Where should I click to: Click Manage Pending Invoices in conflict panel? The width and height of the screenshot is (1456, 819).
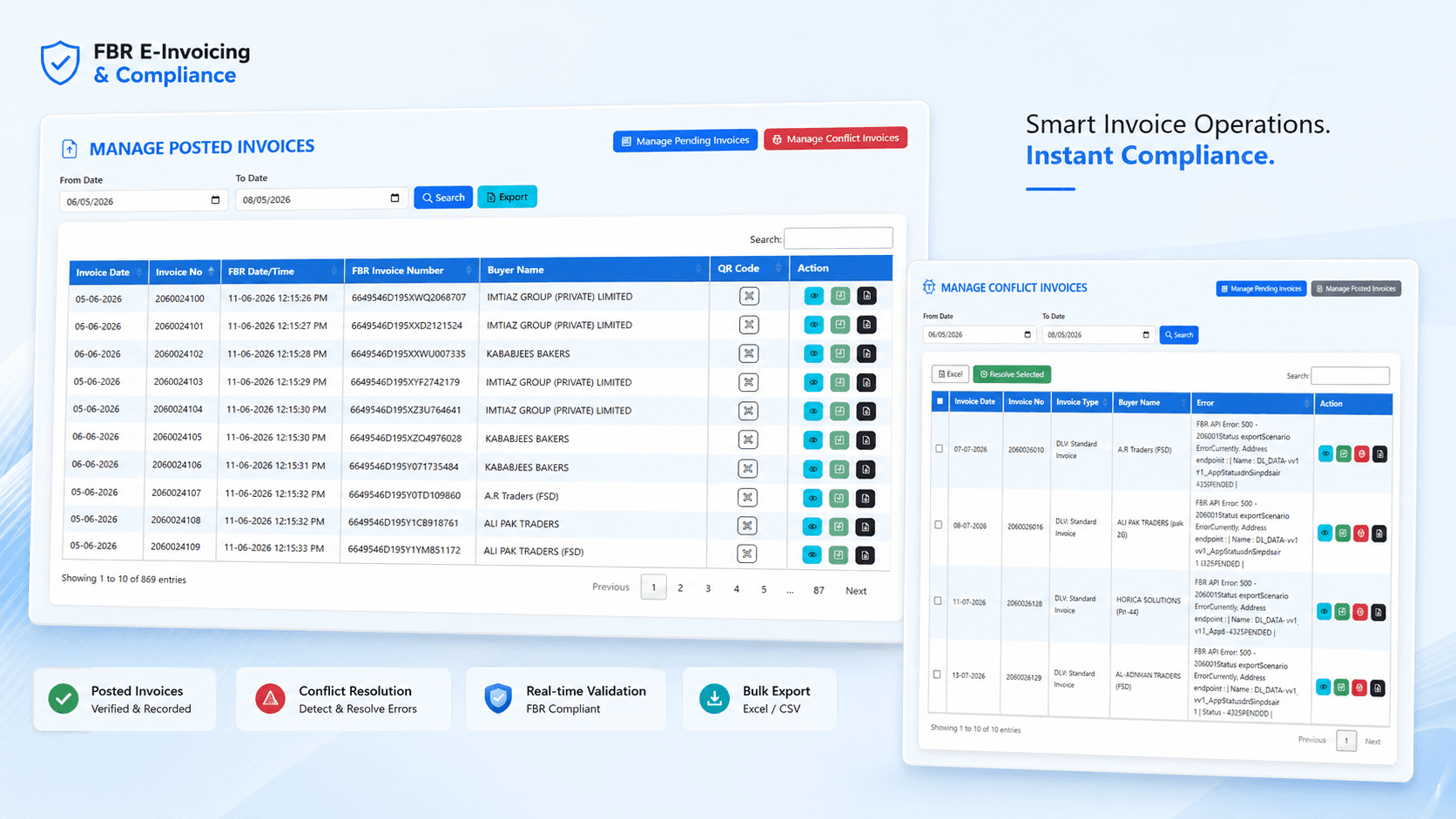click(1261, 289)
